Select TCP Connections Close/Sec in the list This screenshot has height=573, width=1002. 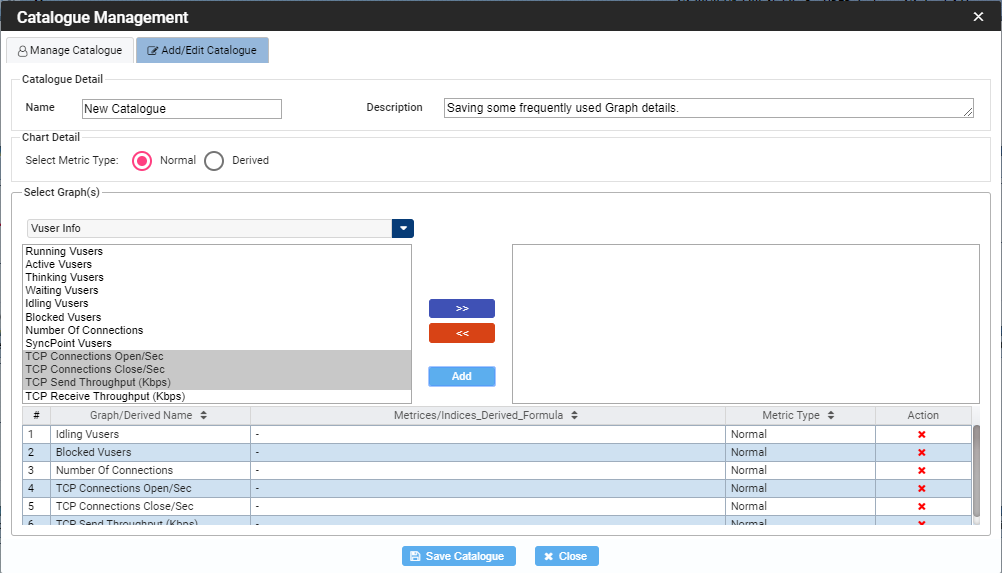(217, 369)
